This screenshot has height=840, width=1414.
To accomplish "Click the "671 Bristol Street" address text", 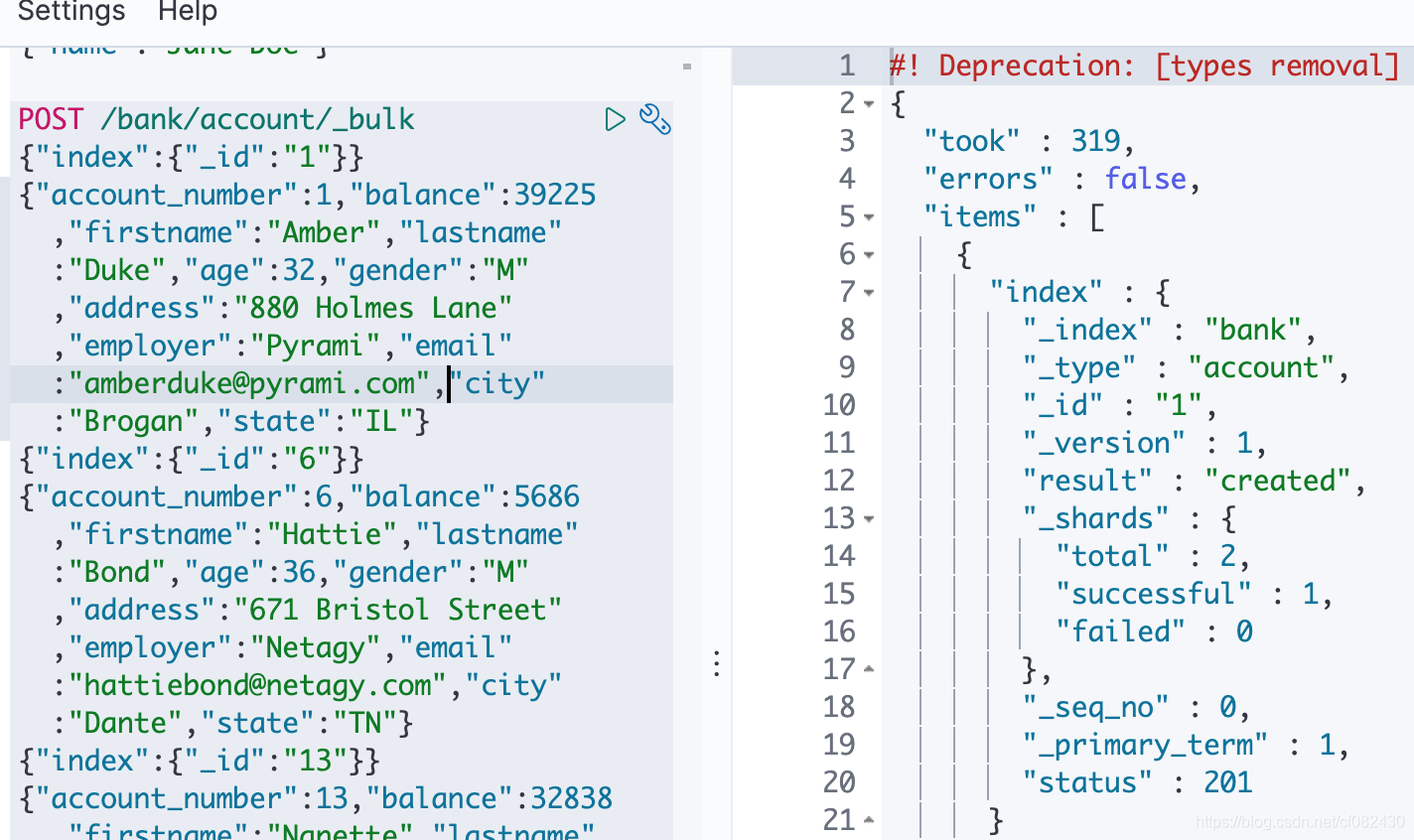I will click(398, 610).
